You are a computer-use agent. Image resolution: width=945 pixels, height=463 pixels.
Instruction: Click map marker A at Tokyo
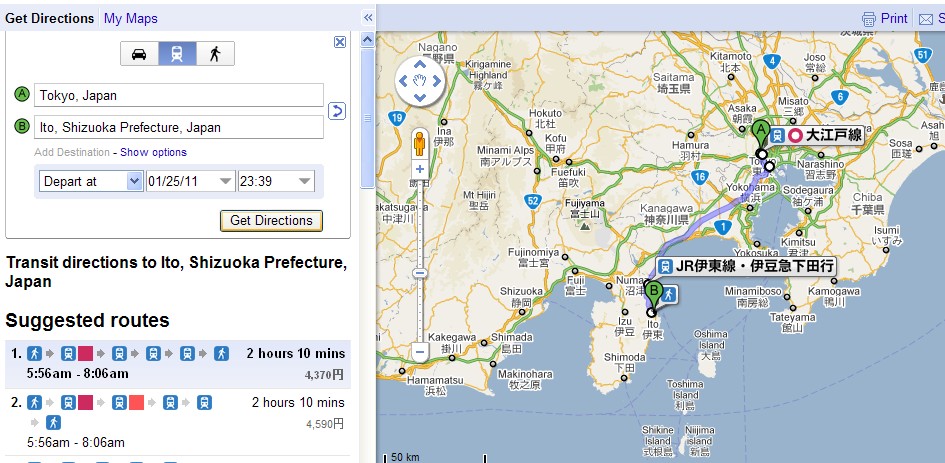pyautogui.click(x=761, y=133)
